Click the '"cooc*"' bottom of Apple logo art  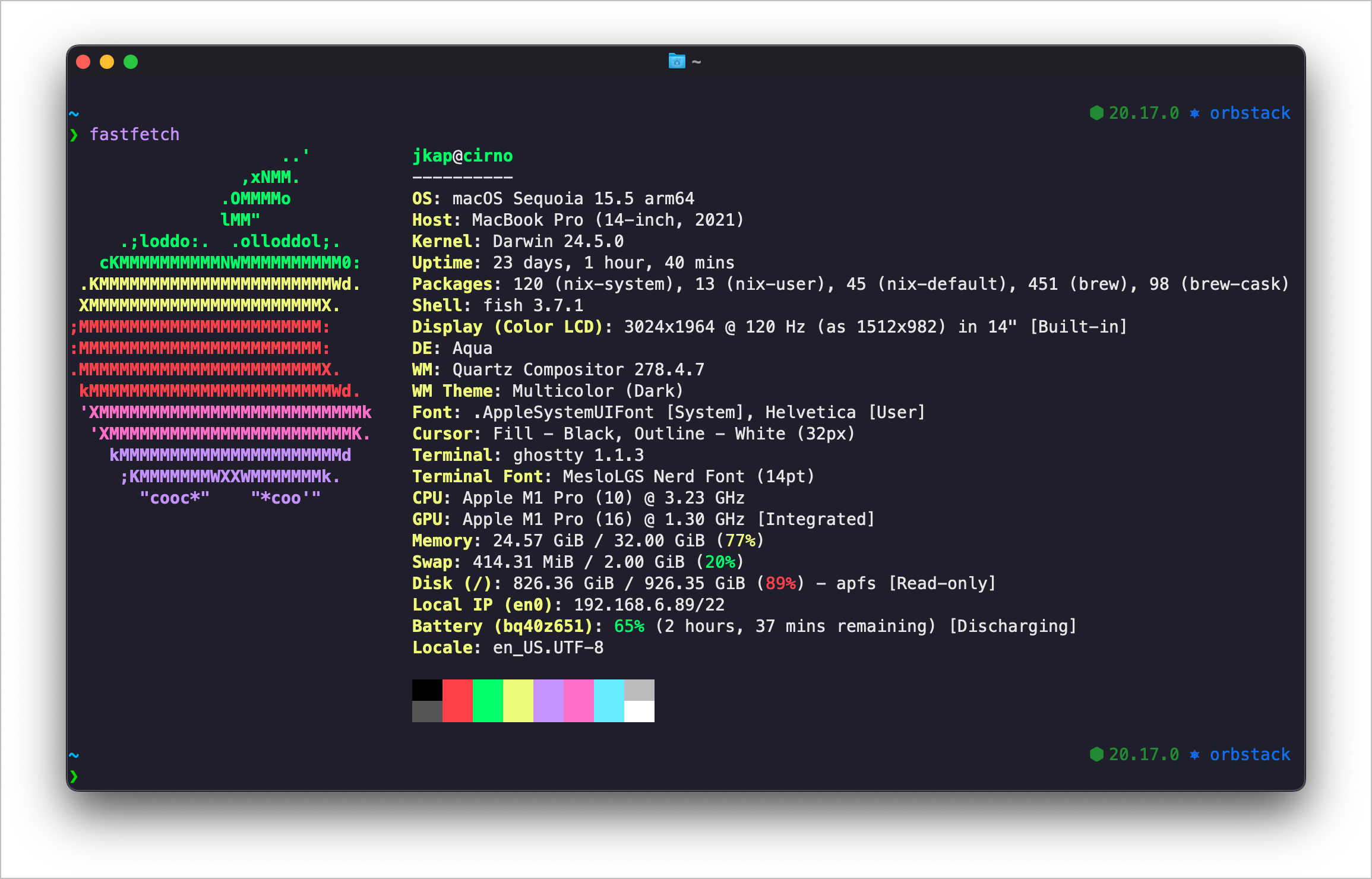(x=175, y=498)
